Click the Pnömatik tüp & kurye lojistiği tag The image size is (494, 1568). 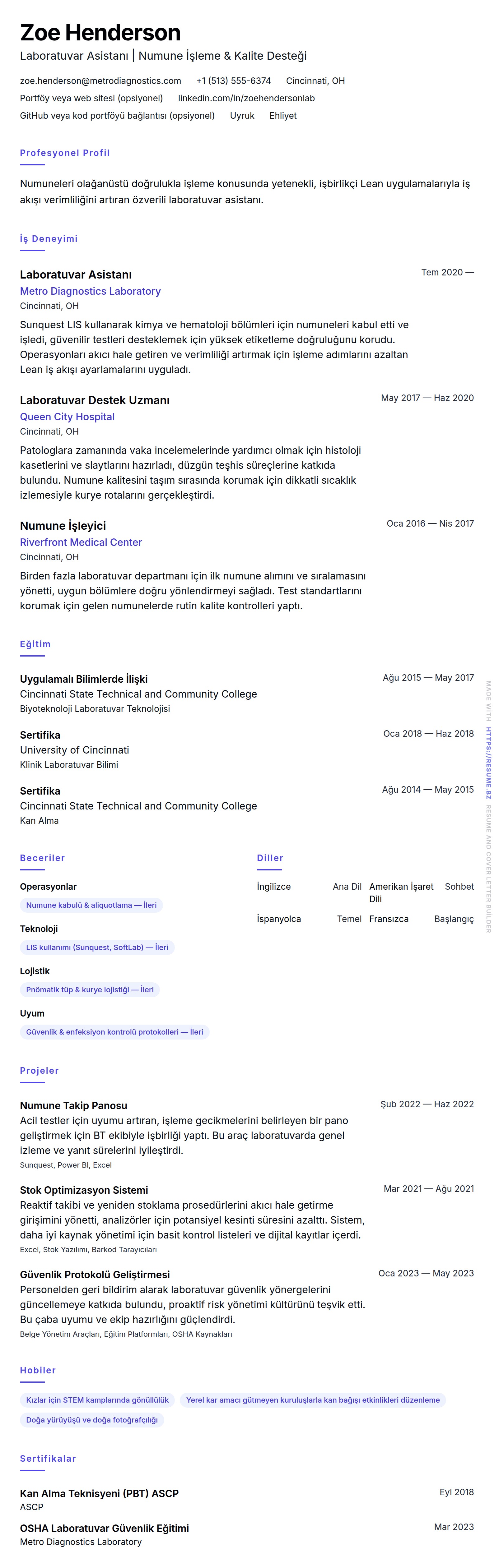coord(90,990)
